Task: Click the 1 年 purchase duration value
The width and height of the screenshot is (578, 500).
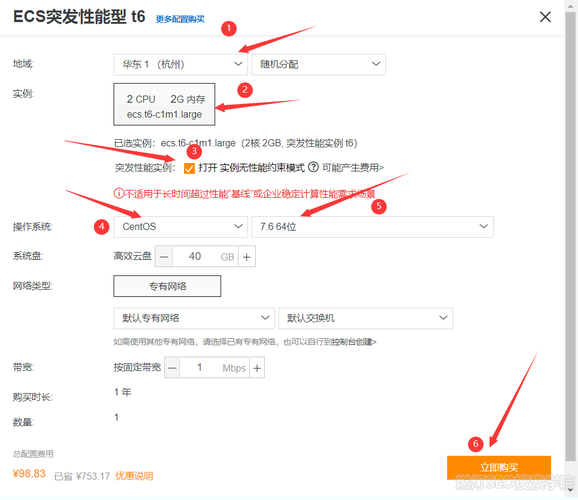Action: [x=122, y=392]
